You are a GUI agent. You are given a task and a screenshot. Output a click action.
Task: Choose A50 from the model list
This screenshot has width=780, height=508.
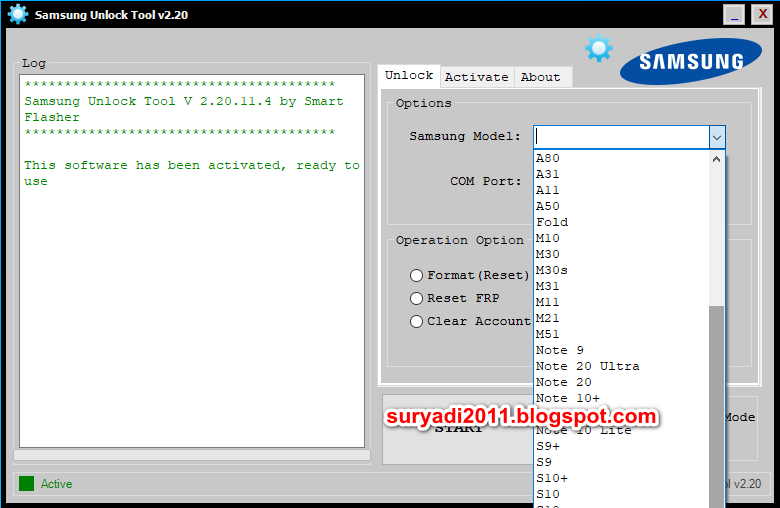pyautogui.click(x=621, y=206)
